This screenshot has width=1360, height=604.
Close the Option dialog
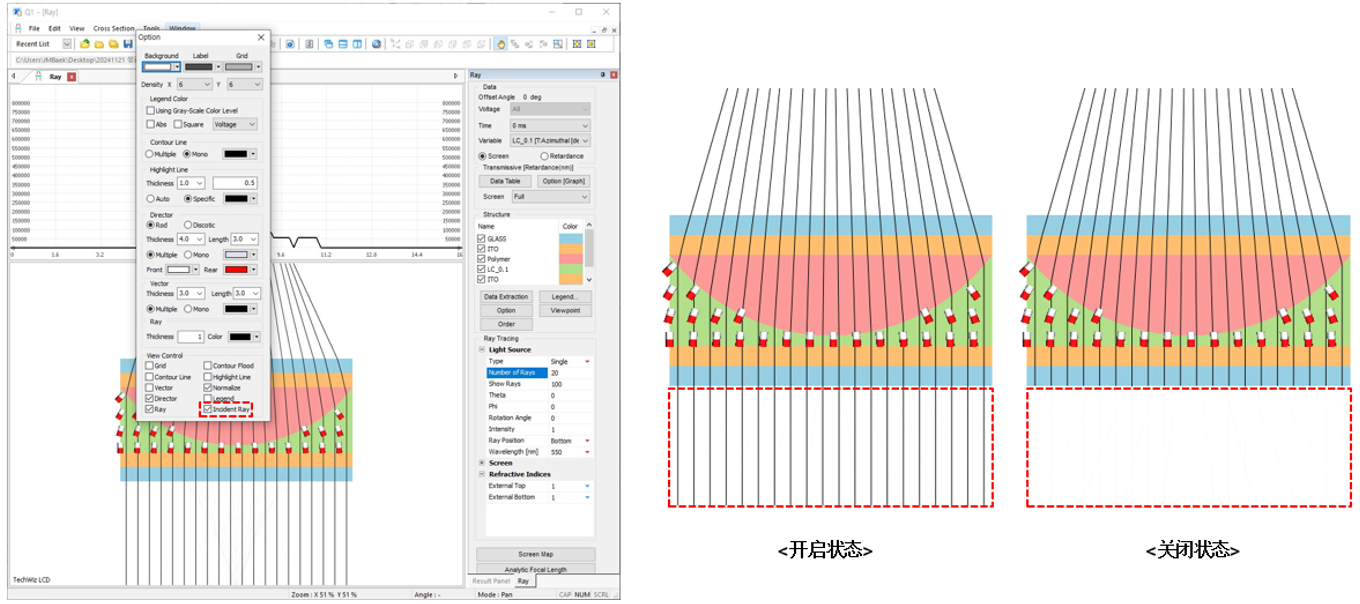point(261,37)
